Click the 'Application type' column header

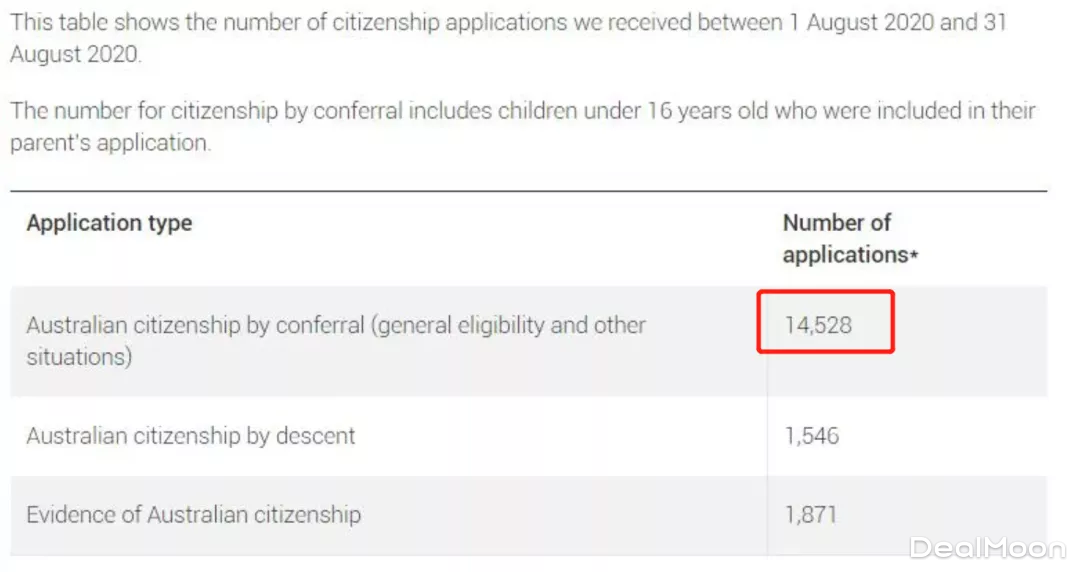point(109,223)
